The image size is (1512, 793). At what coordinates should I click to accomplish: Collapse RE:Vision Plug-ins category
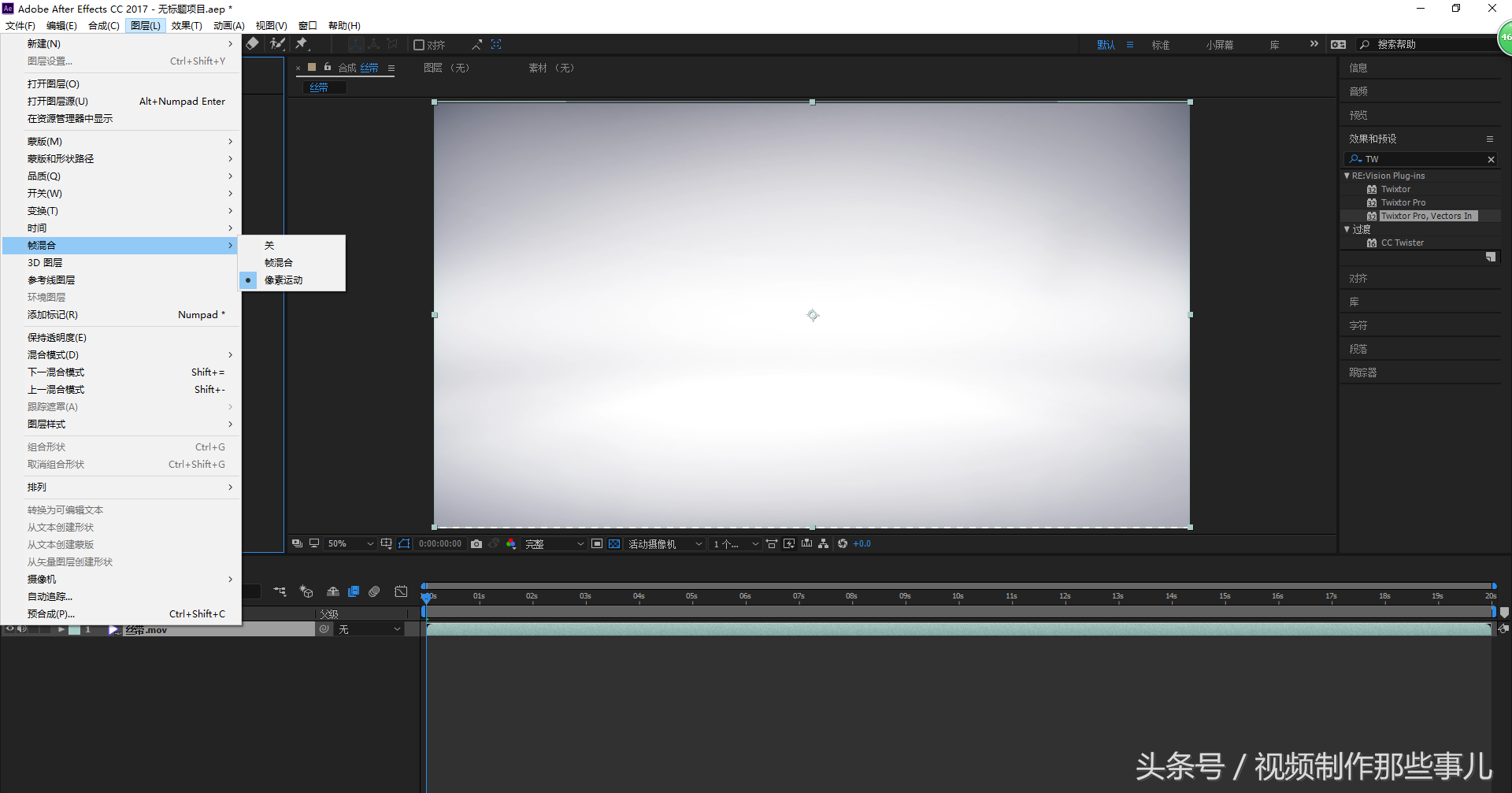click(x=1347, y=176)
